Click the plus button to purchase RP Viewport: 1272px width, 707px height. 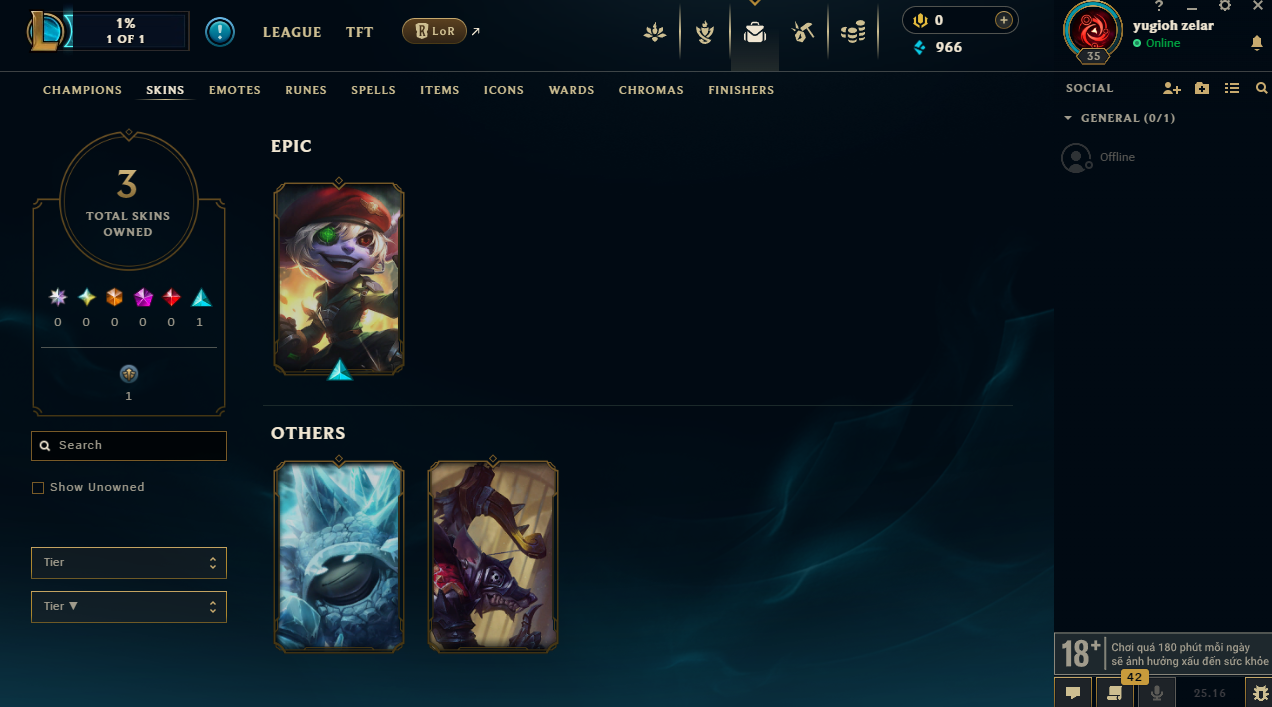[1003, 20]
